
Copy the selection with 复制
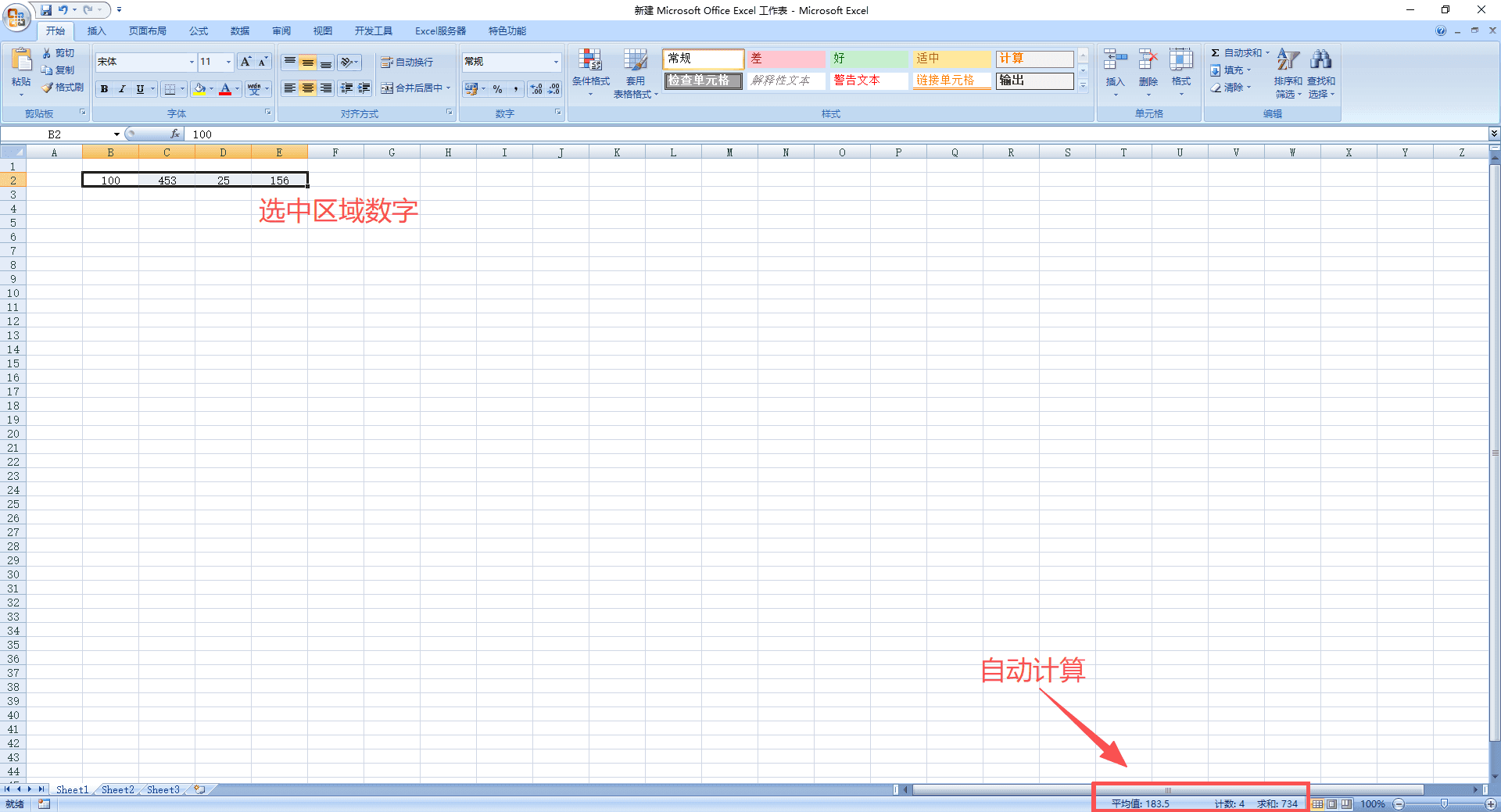[x=59, y=70]
